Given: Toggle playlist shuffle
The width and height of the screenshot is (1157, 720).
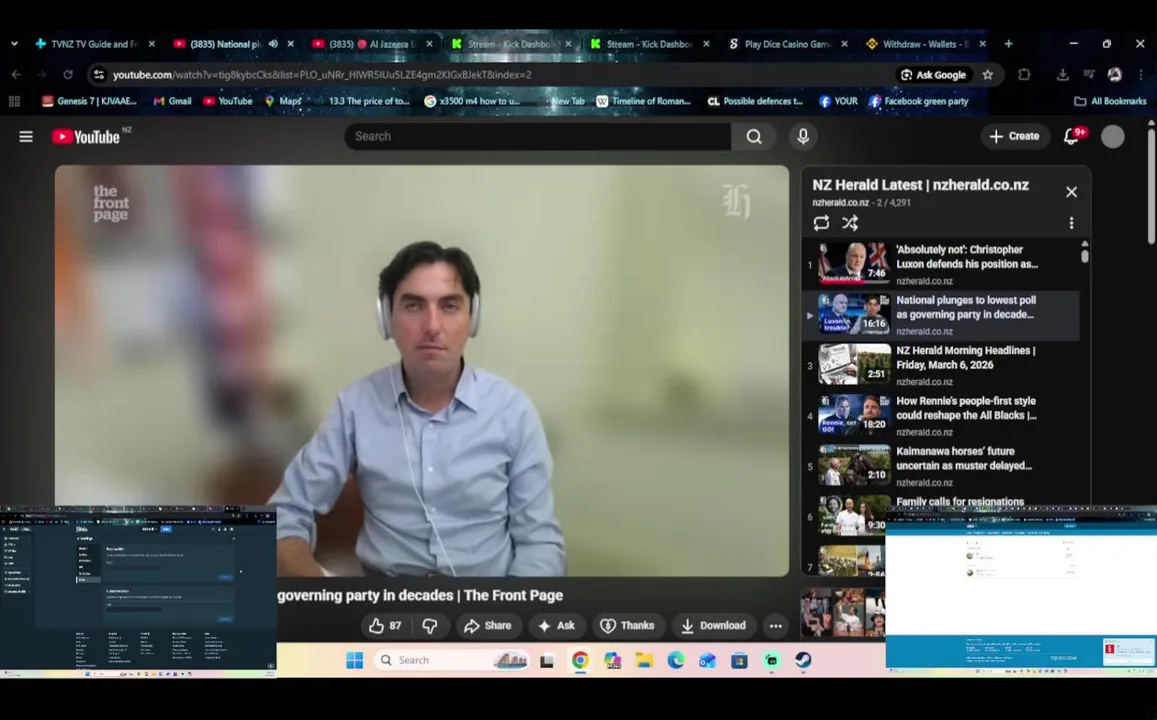Looking at the screenshot, I should [x=850, y=223].
